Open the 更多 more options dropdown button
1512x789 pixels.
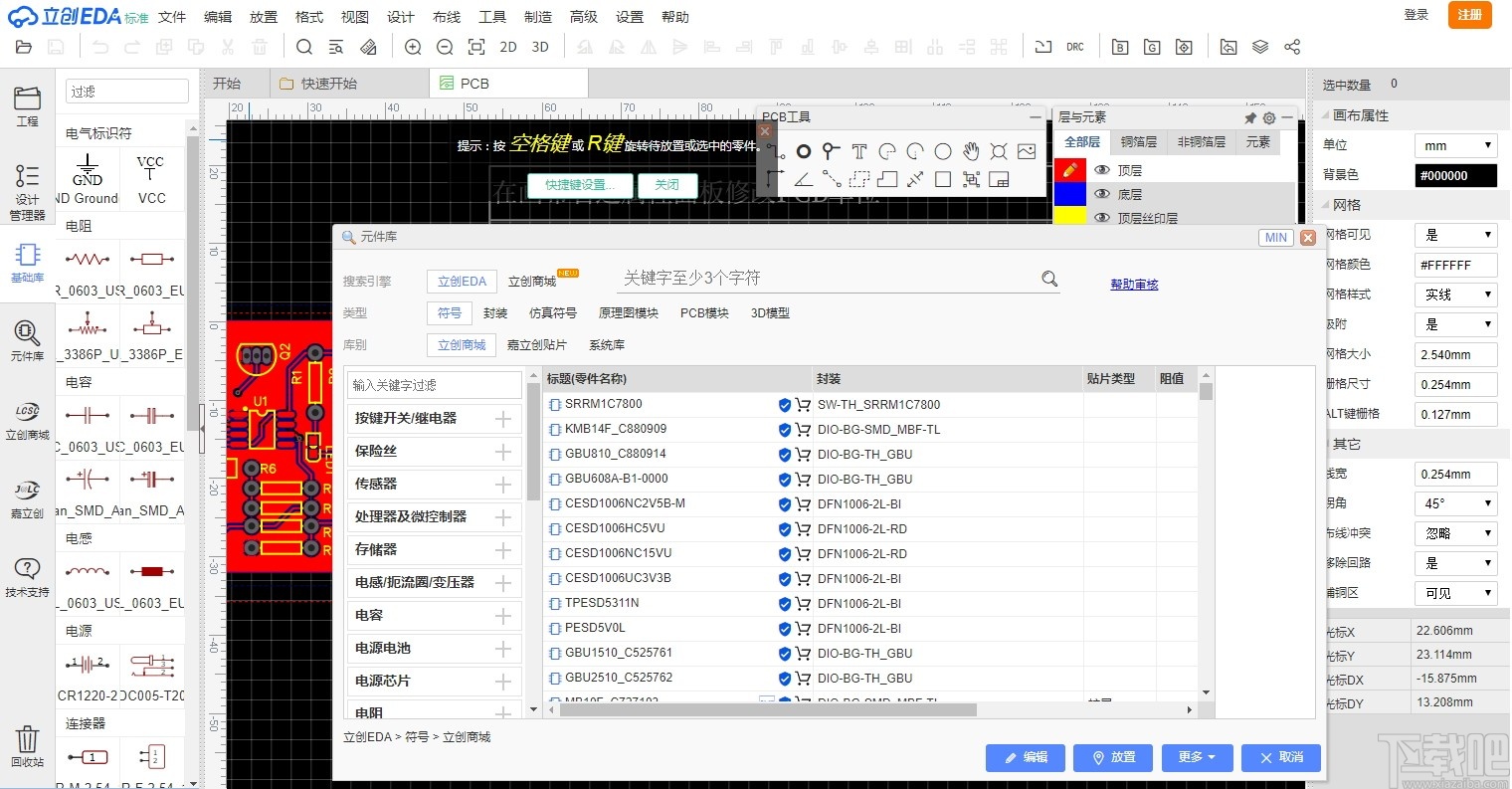[1198, 757]
